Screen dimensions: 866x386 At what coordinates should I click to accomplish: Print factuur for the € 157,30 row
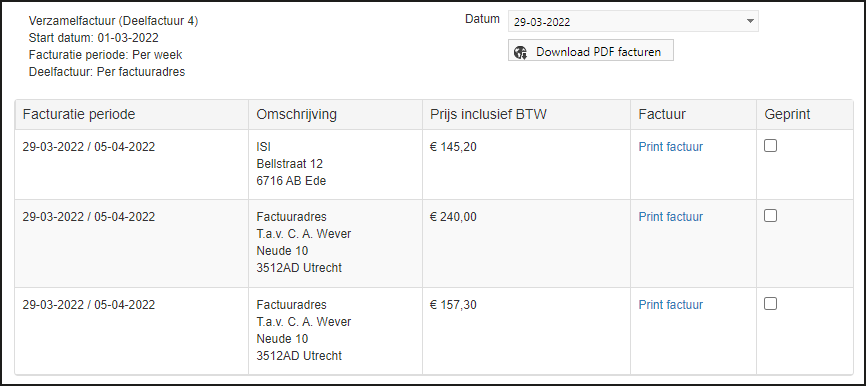point(670,305)
